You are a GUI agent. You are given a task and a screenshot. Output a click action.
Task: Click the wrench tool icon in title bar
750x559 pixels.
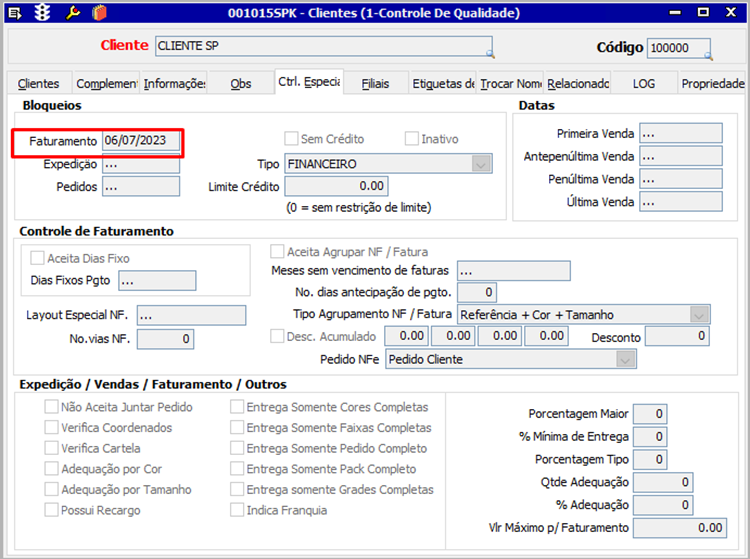(73, 12)
